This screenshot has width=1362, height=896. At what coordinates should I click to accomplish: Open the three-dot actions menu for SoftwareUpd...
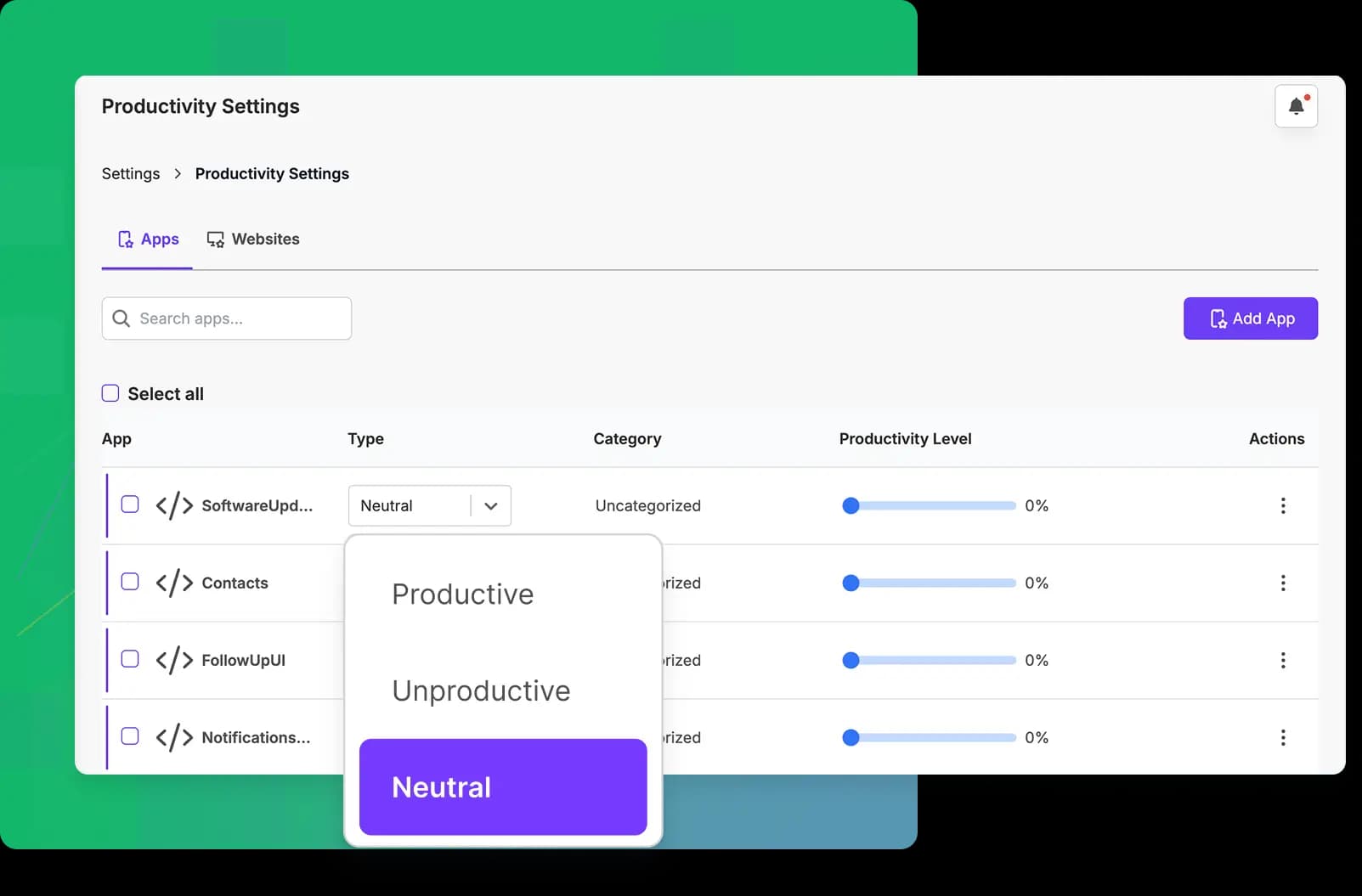pyautogui.click(x=1283, y=506)
